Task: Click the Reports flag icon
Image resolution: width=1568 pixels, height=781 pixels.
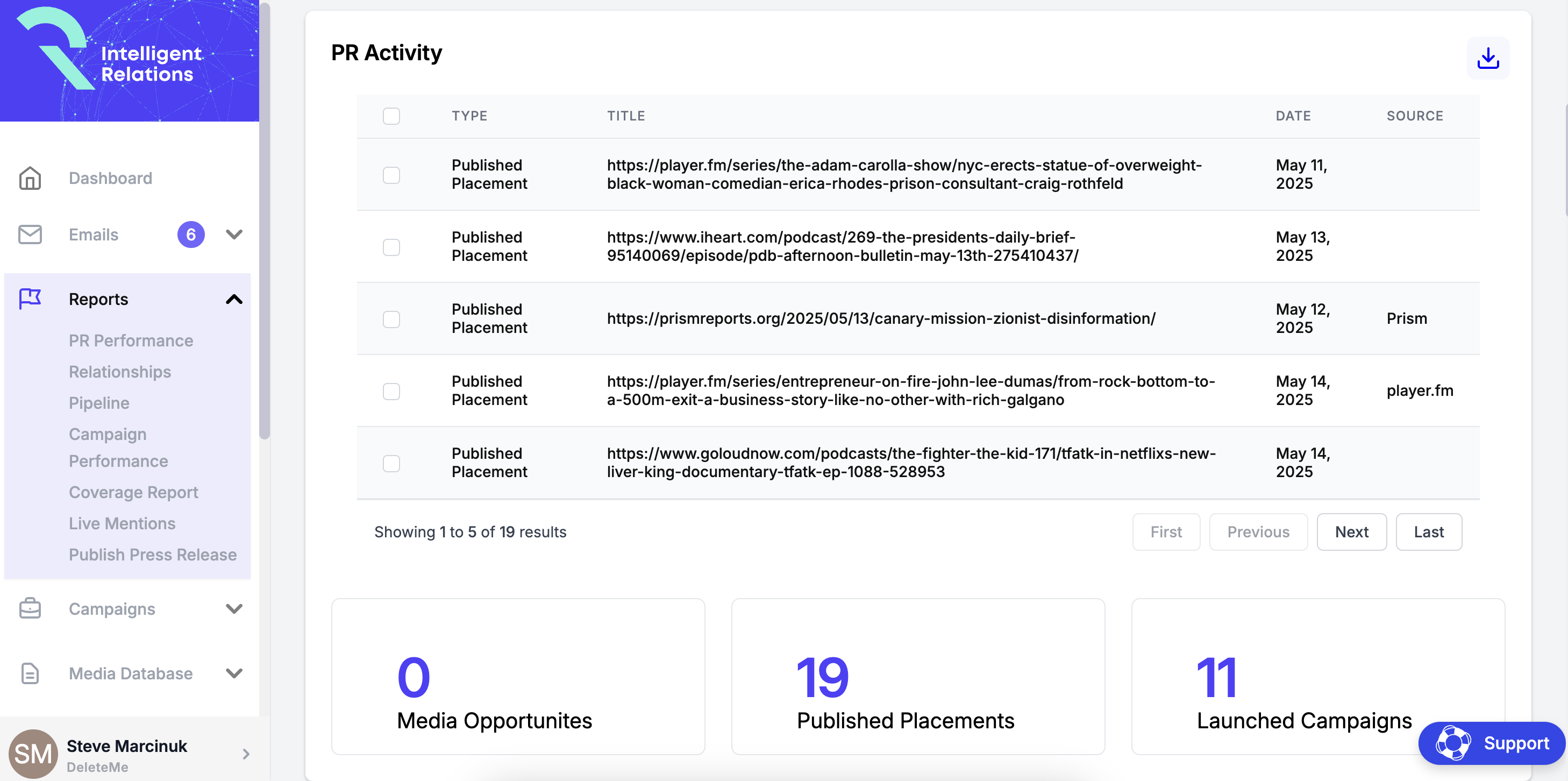Action: [30, 299]
